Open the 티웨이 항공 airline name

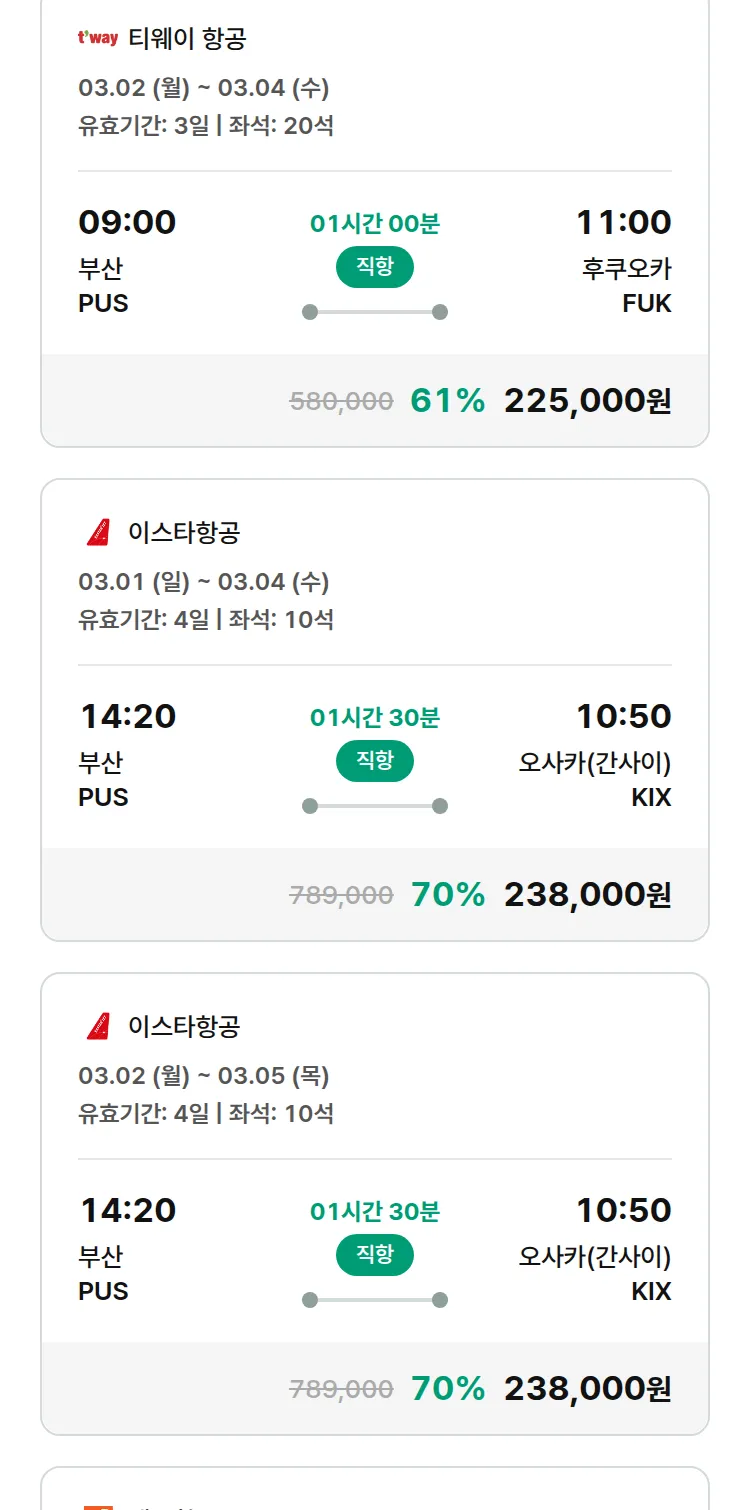[x=187, y=39]
